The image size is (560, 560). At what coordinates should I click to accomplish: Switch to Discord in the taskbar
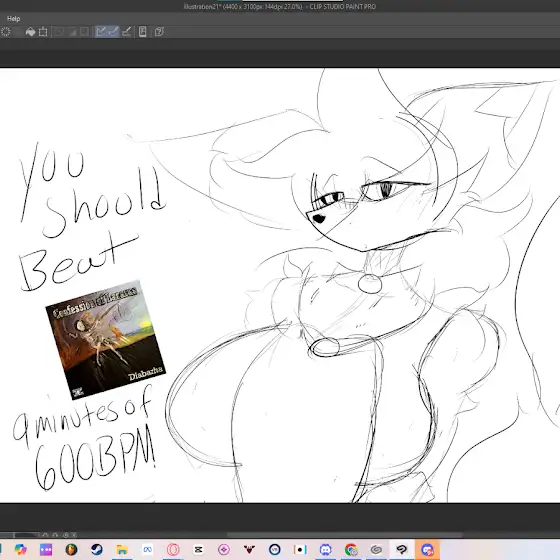(x=325, y=549)
